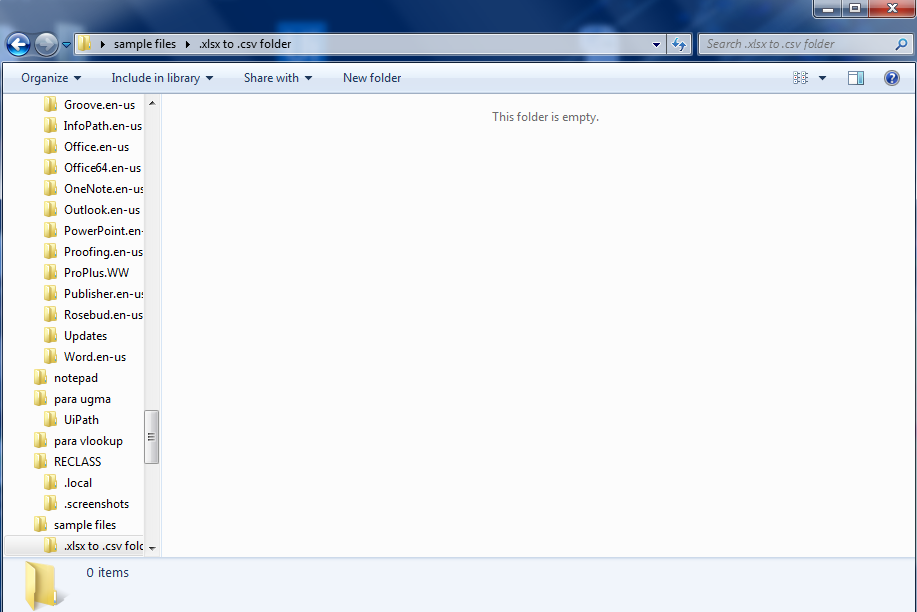Click the folder icon in the address bar
This screenshot has height=612, width=917.
tap(86, 44)
